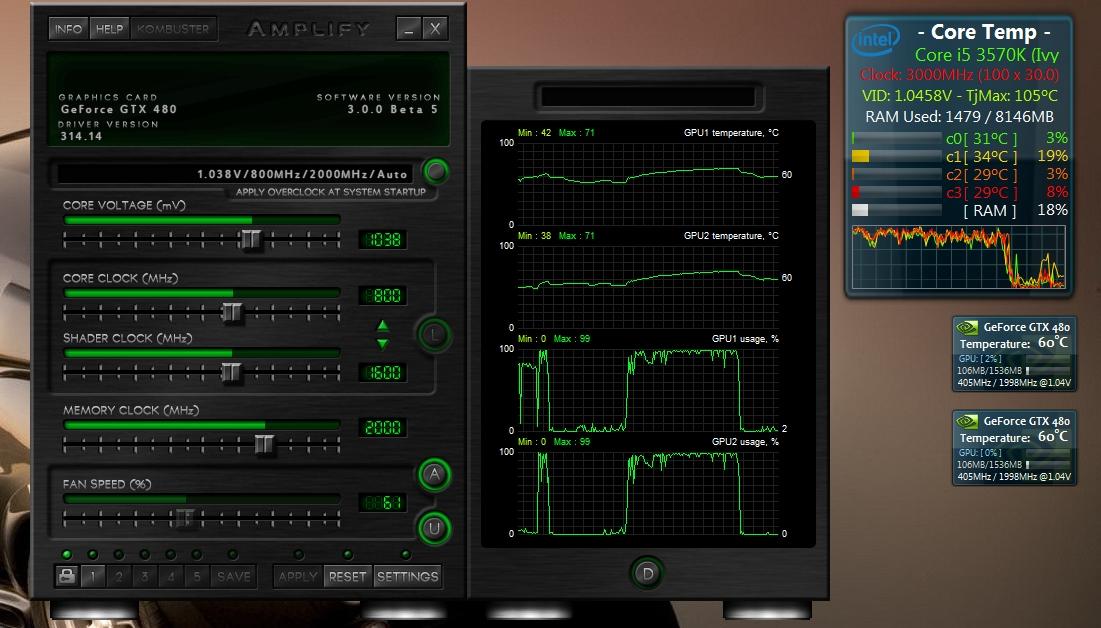Click the driver version 314.14 text

point(81,136)
